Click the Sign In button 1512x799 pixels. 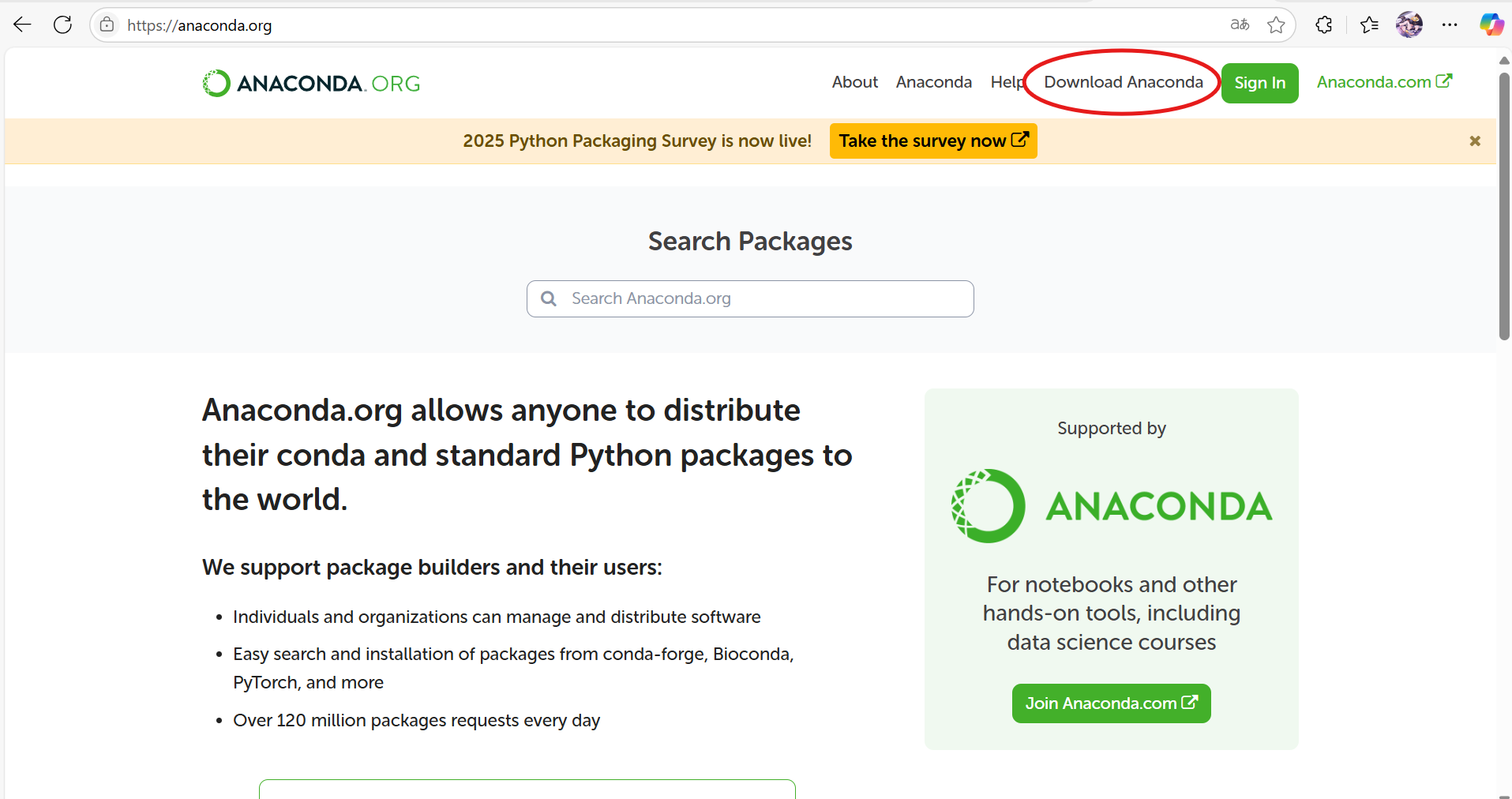click(1260, 83)
